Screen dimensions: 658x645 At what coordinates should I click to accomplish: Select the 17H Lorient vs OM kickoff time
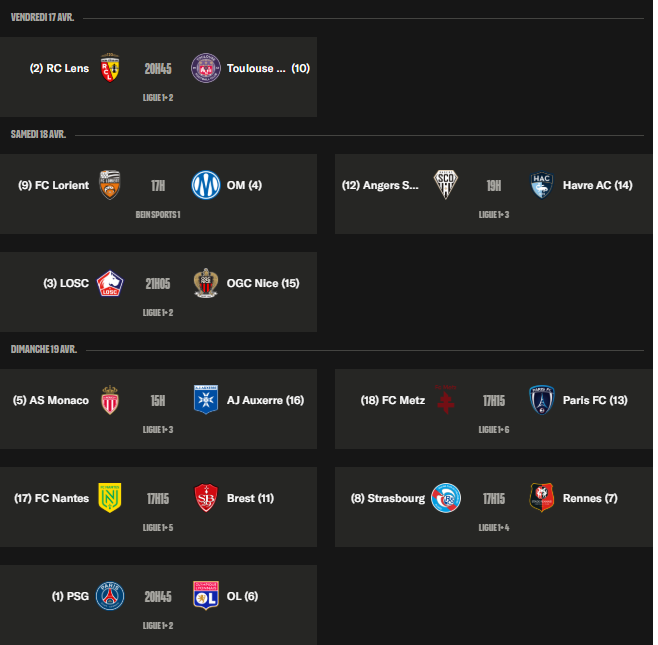pyautogui.click(x=158, y=185)
